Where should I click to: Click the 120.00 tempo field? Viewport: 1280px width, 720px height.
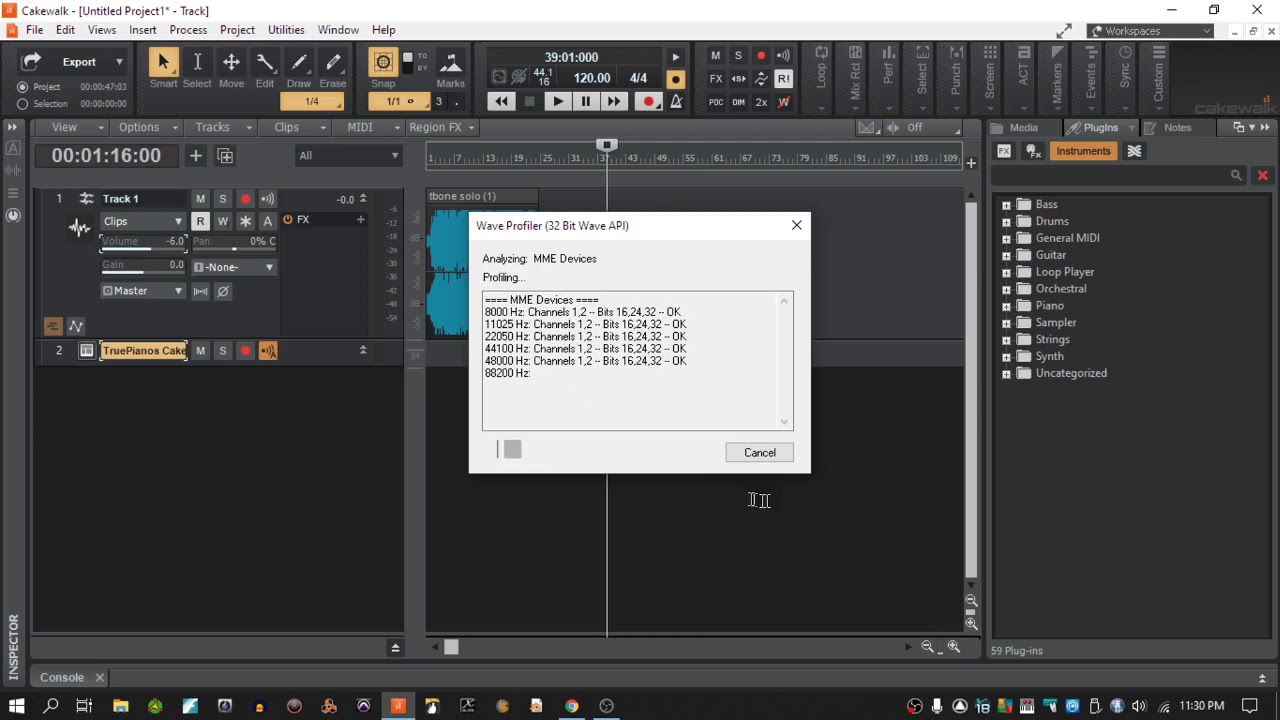592,78
